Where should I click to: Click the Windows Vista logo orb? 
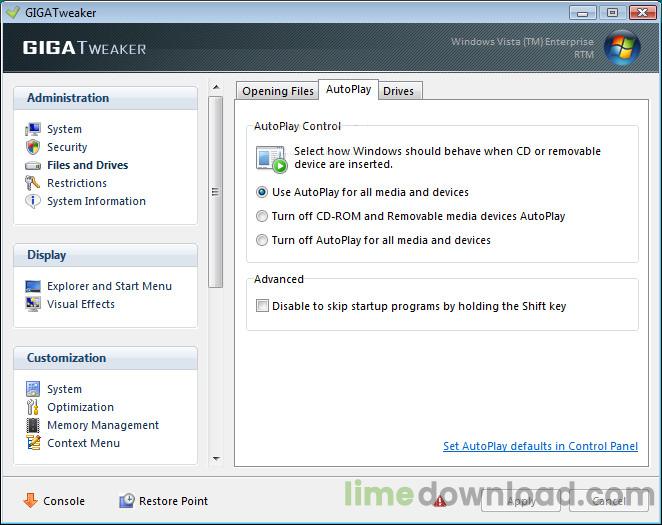tap(622, 48)
